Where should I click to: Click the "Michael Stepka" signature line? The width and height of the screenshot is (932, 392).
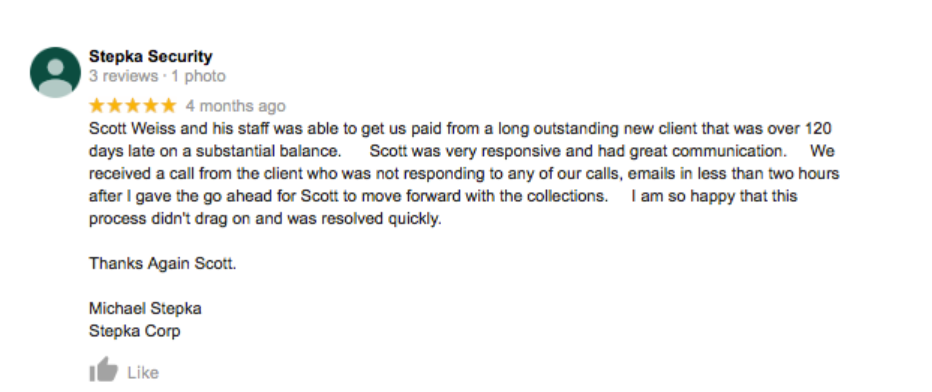pyautogui.click(x=145, y=308)
